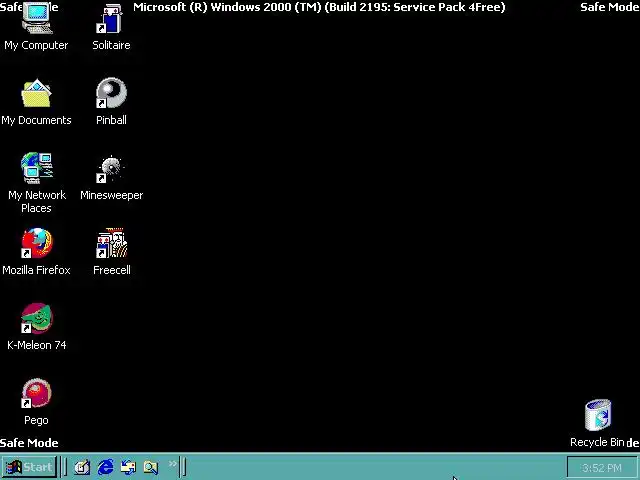Expand the Quick Launch overflow chevron
The width and height of the screenshot is (640, 480).
[x=173, y=464]
